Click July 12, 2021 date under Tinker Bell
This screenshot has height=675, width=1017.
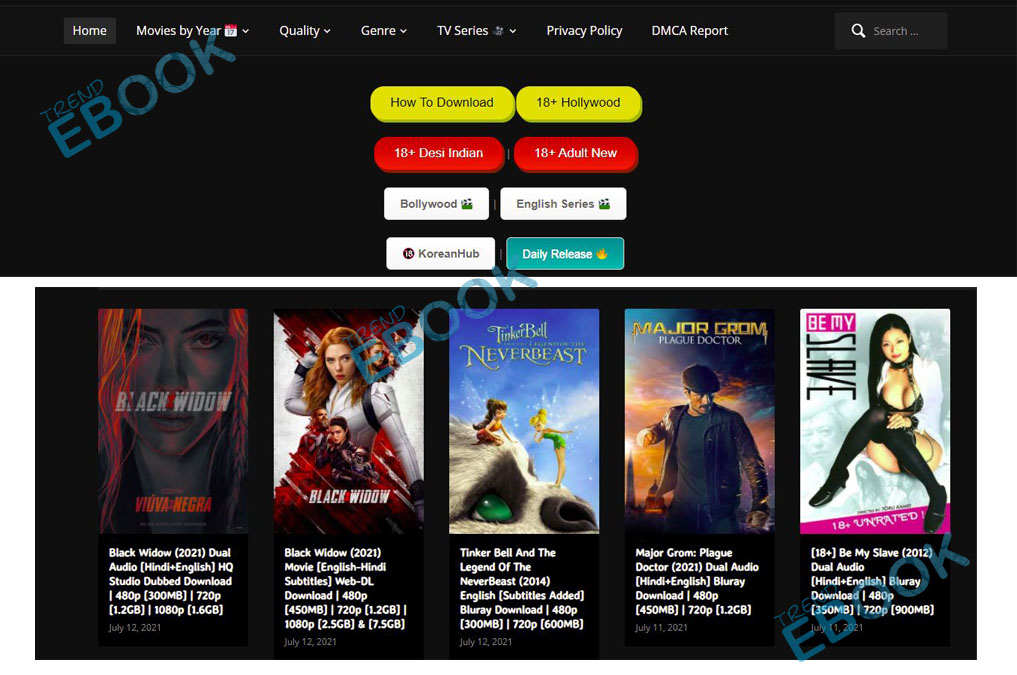point(486,642)
